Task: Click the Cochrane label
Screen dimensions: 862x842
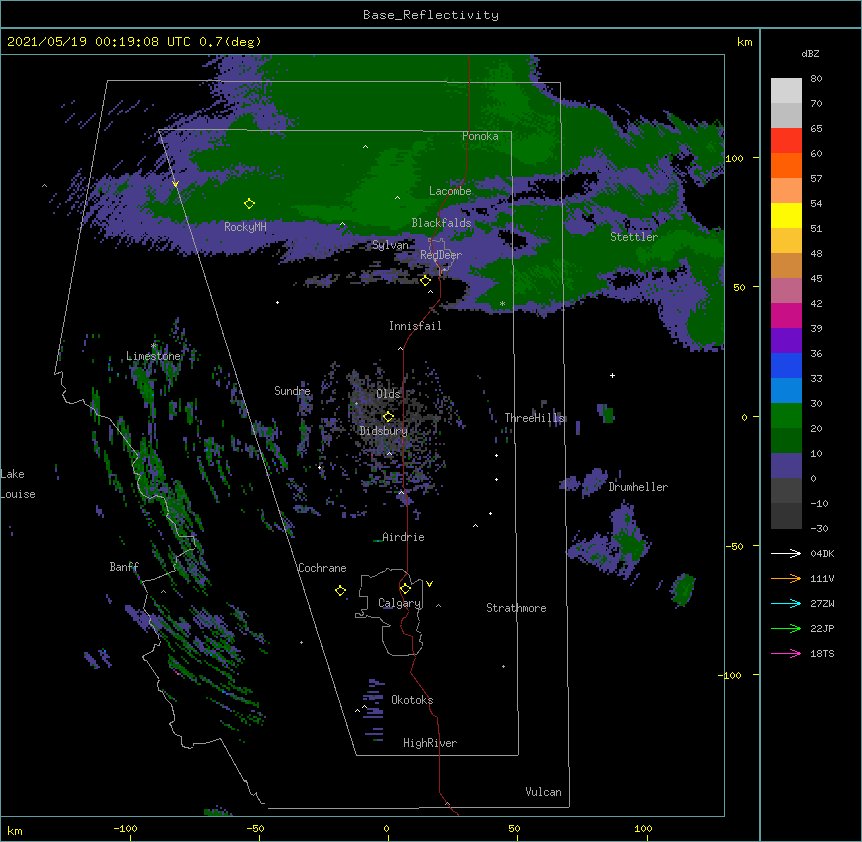Action: 322,568
